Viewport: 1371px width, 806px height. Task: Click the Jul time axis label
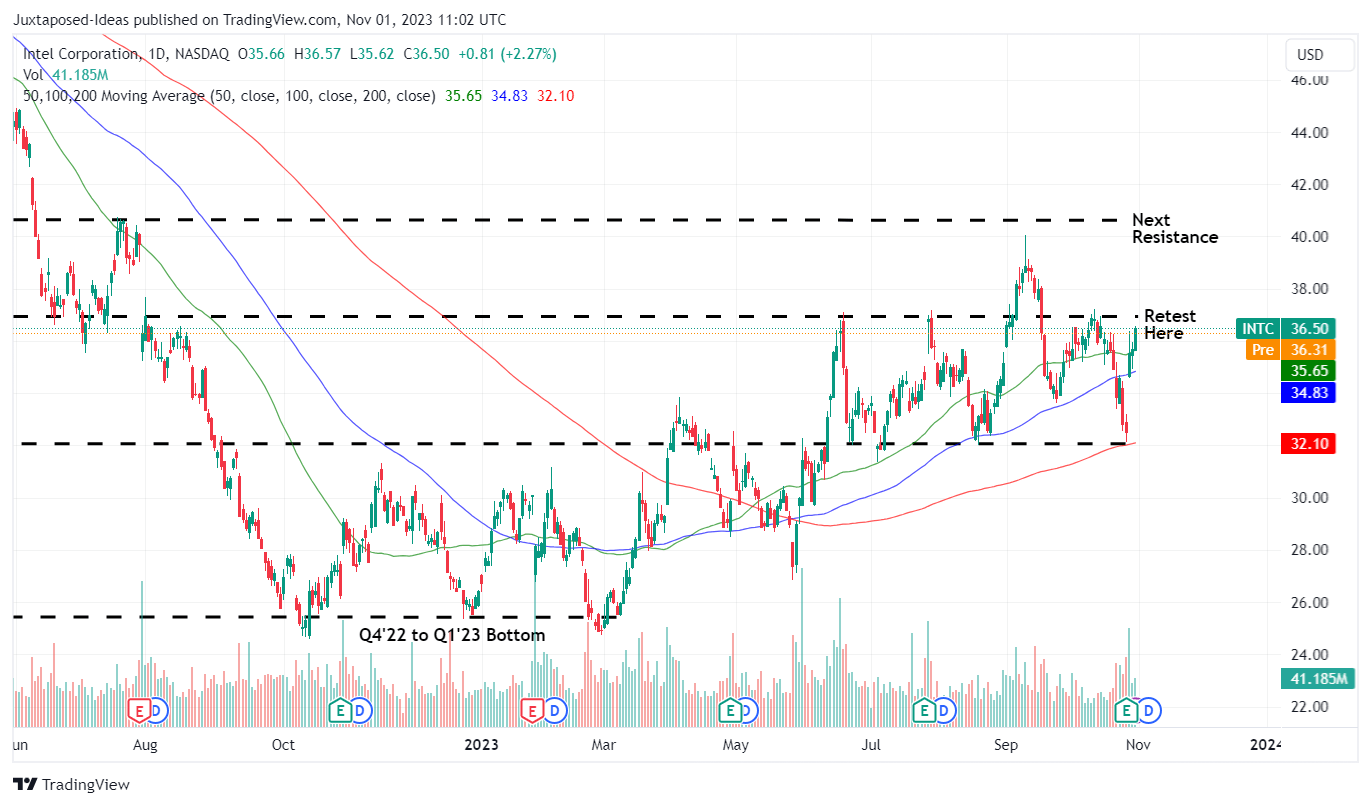tap(872, 745)
